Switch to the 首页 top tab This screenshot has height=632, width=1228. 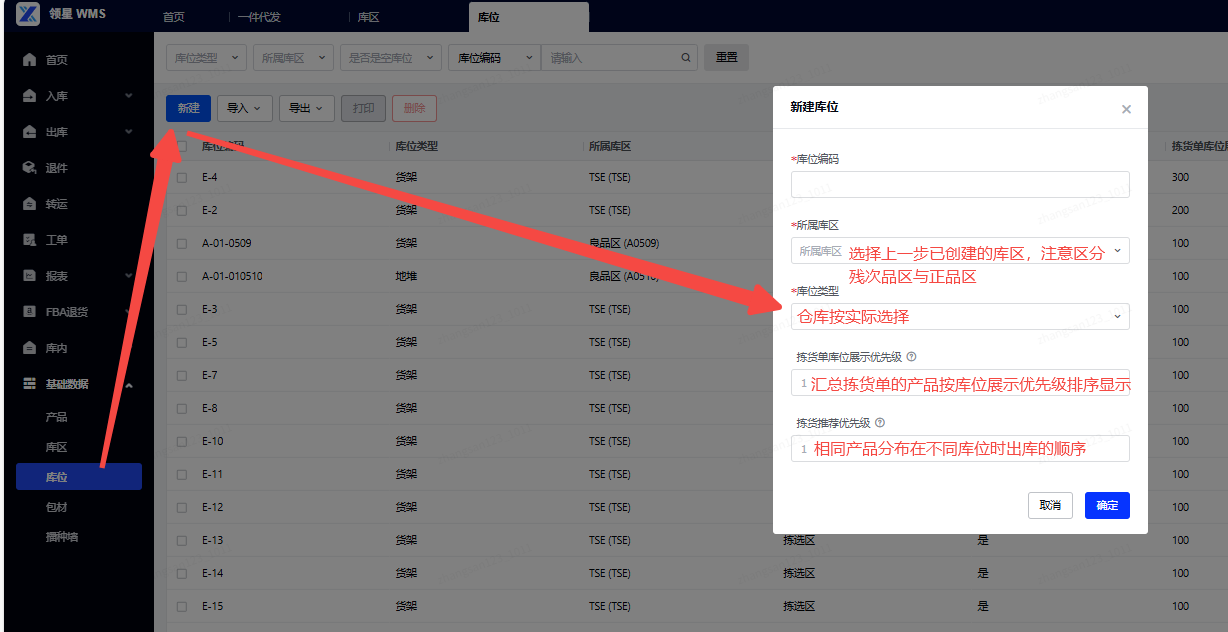pos(174,17)
